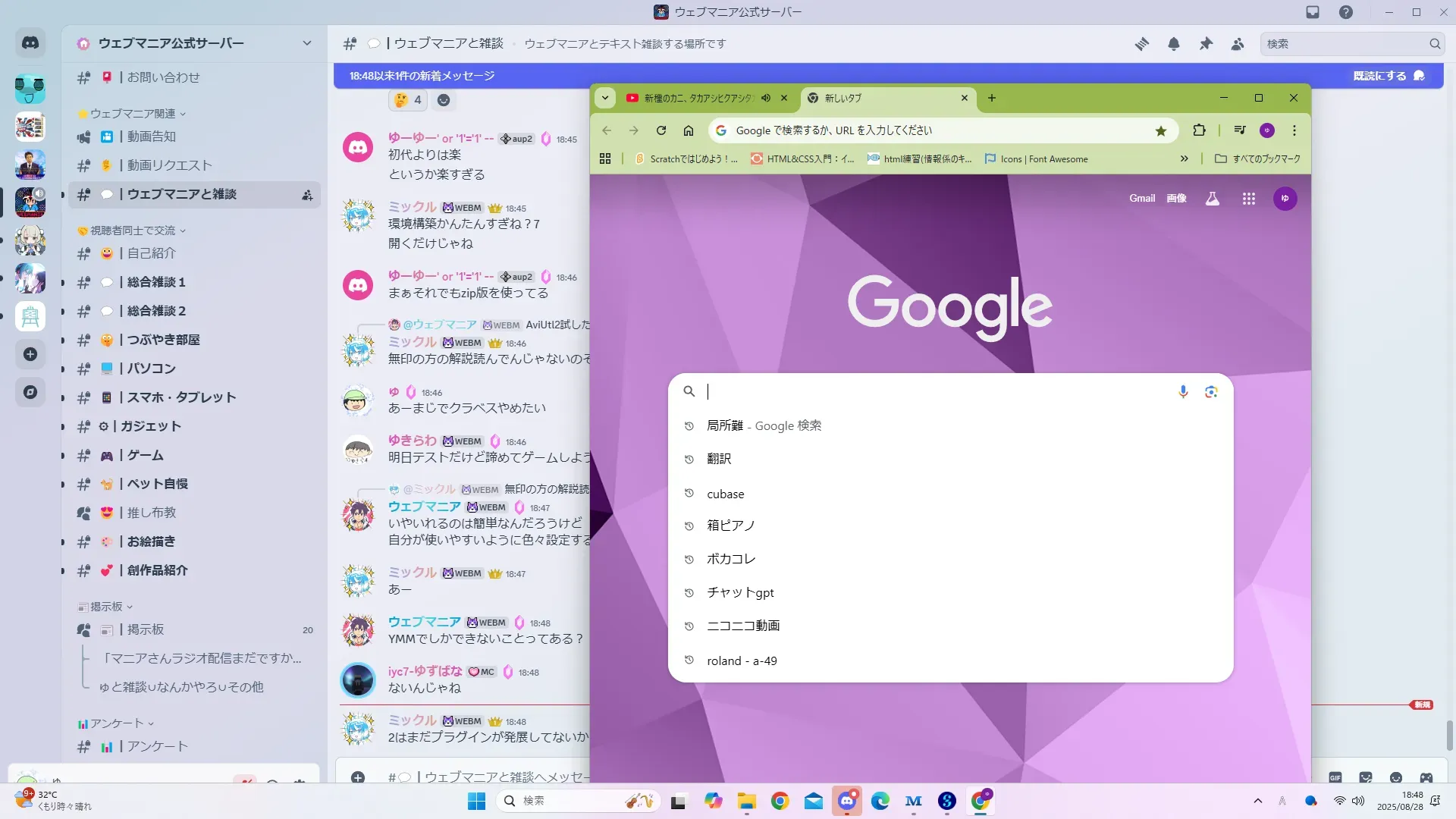The height and width of the screenshot is (819, 1456).
Task: Select the 翻訳 search suggestion
Action: [x=719, y=459]
